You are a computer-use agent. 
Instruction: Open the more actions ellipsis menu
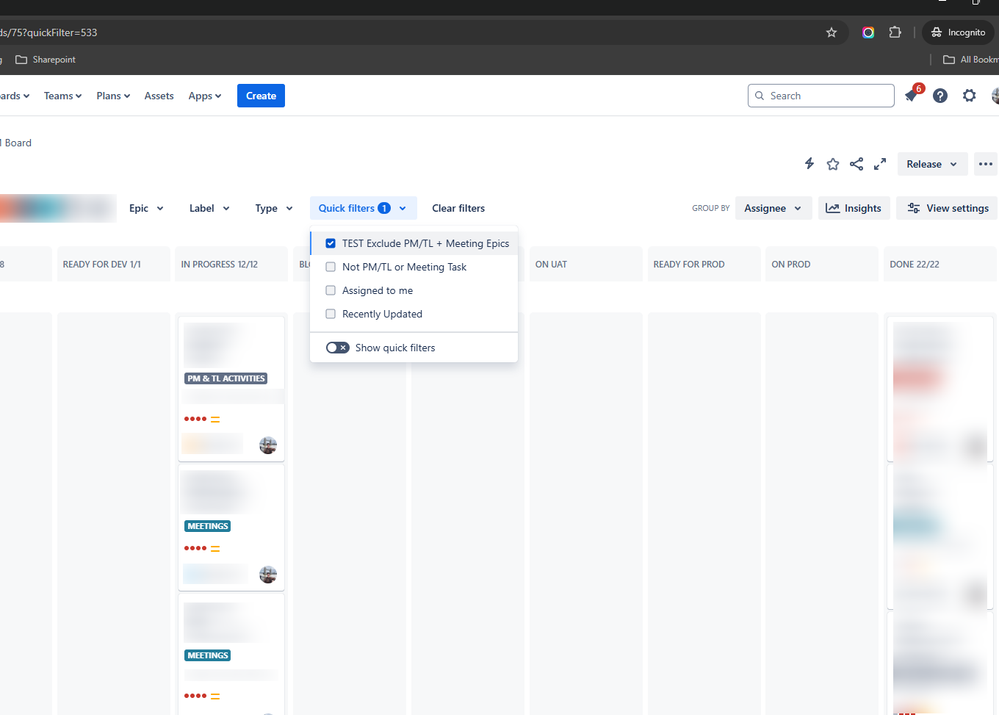tap(985, 164)
